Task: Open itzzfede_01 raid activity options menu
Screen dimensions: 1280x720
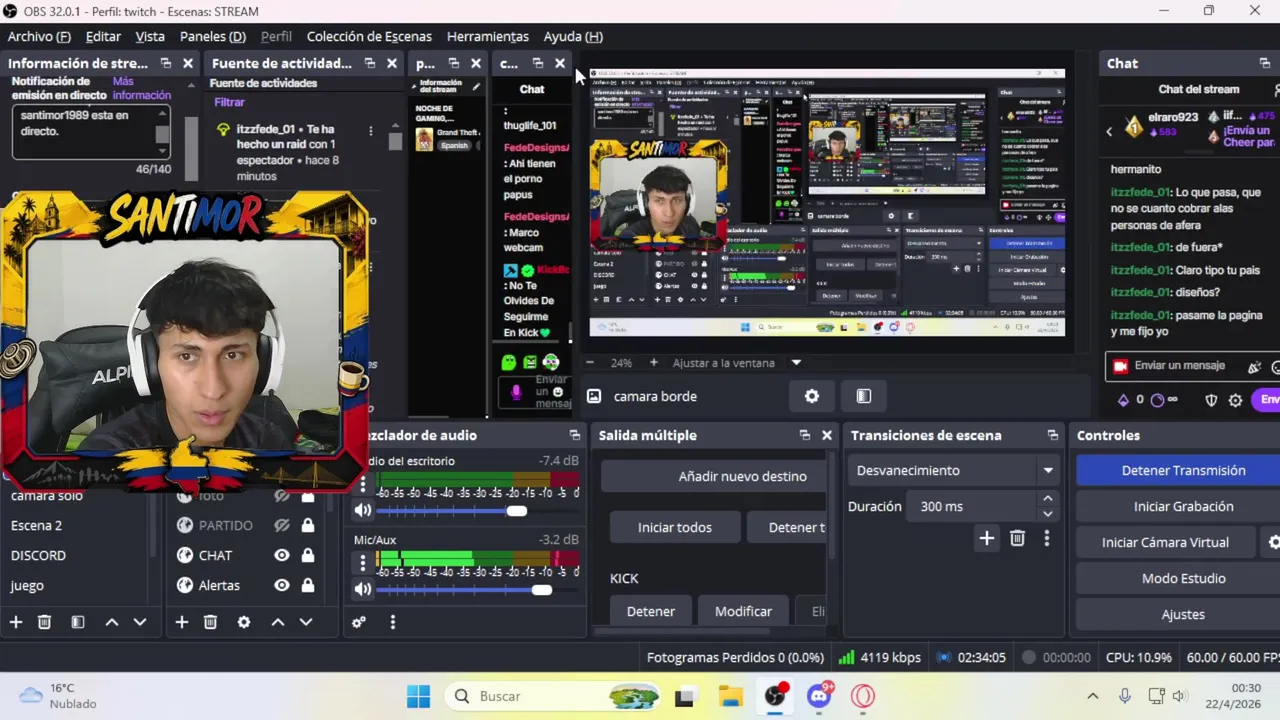Action: click(x=370, y=131)
